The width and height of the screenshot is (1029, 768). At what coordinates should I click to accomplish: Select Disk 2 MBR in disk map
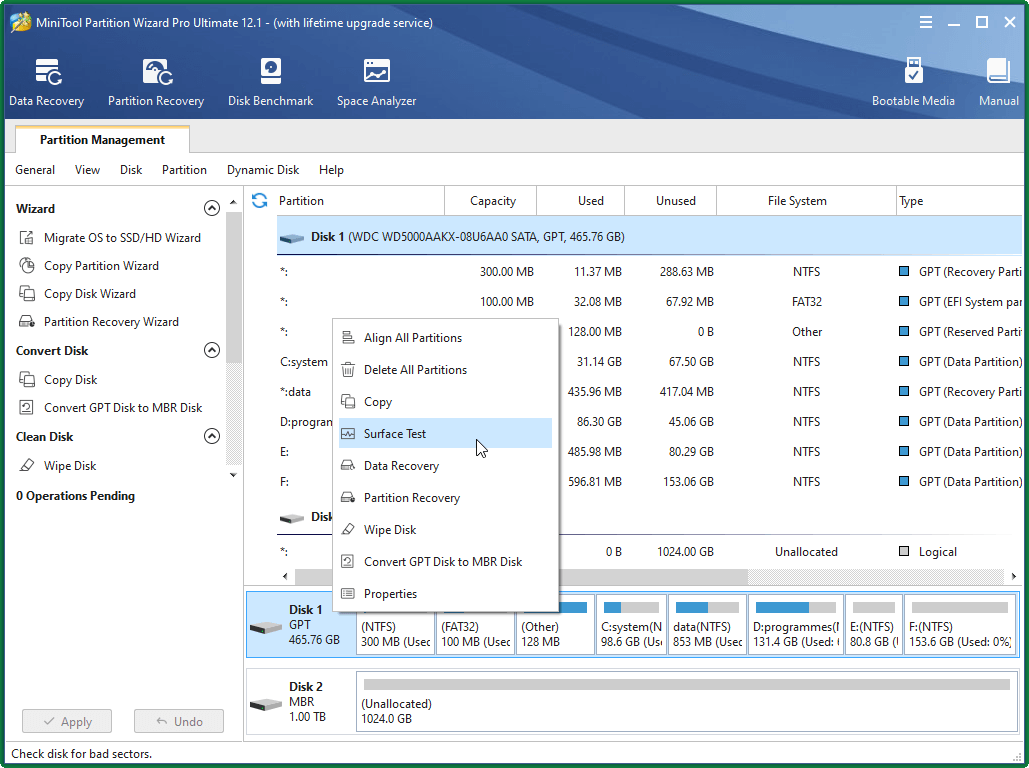(301, 702)
